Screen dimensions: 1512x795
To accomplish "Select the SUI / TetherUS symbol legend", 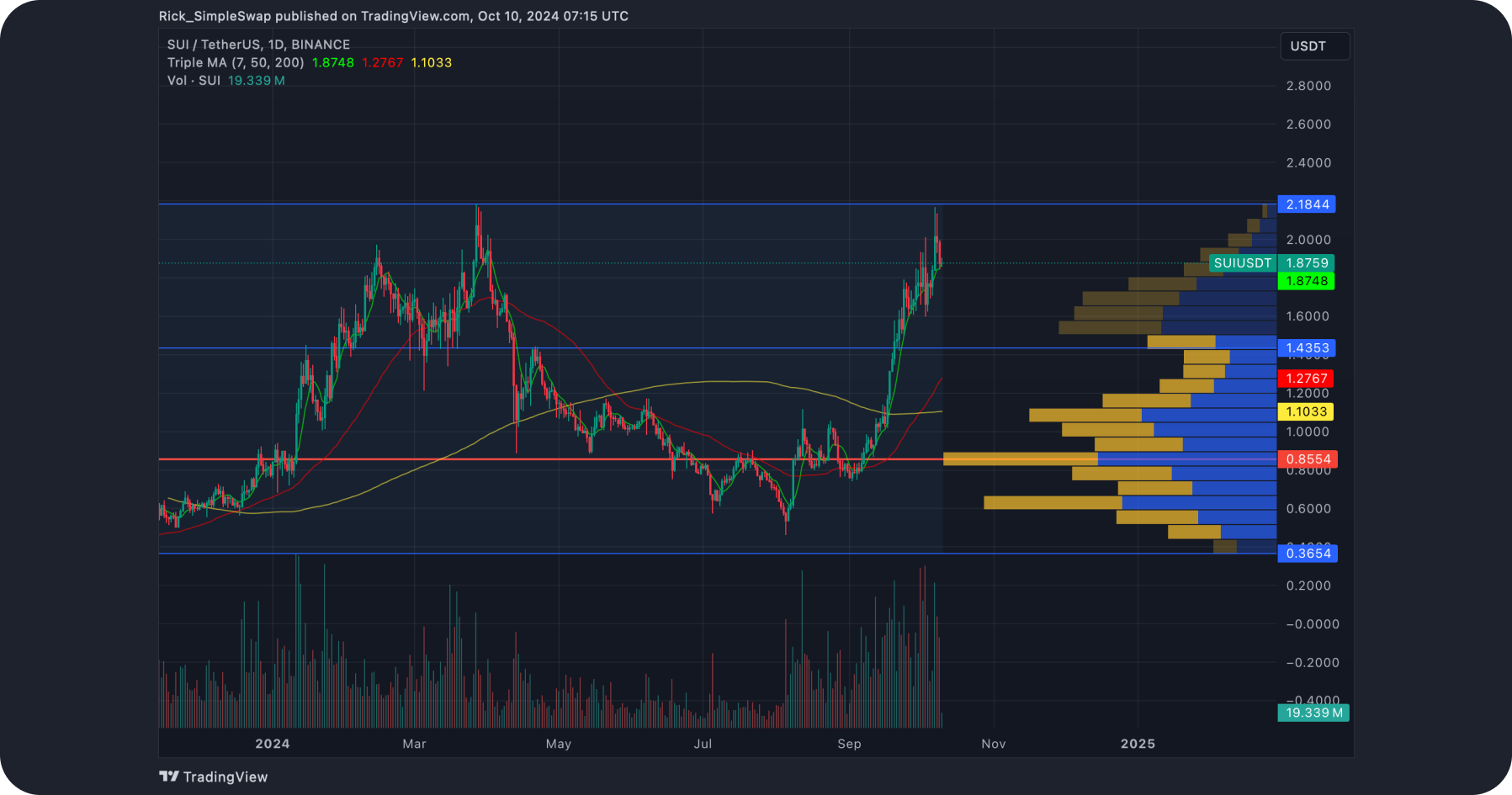I will click(257, 45).
